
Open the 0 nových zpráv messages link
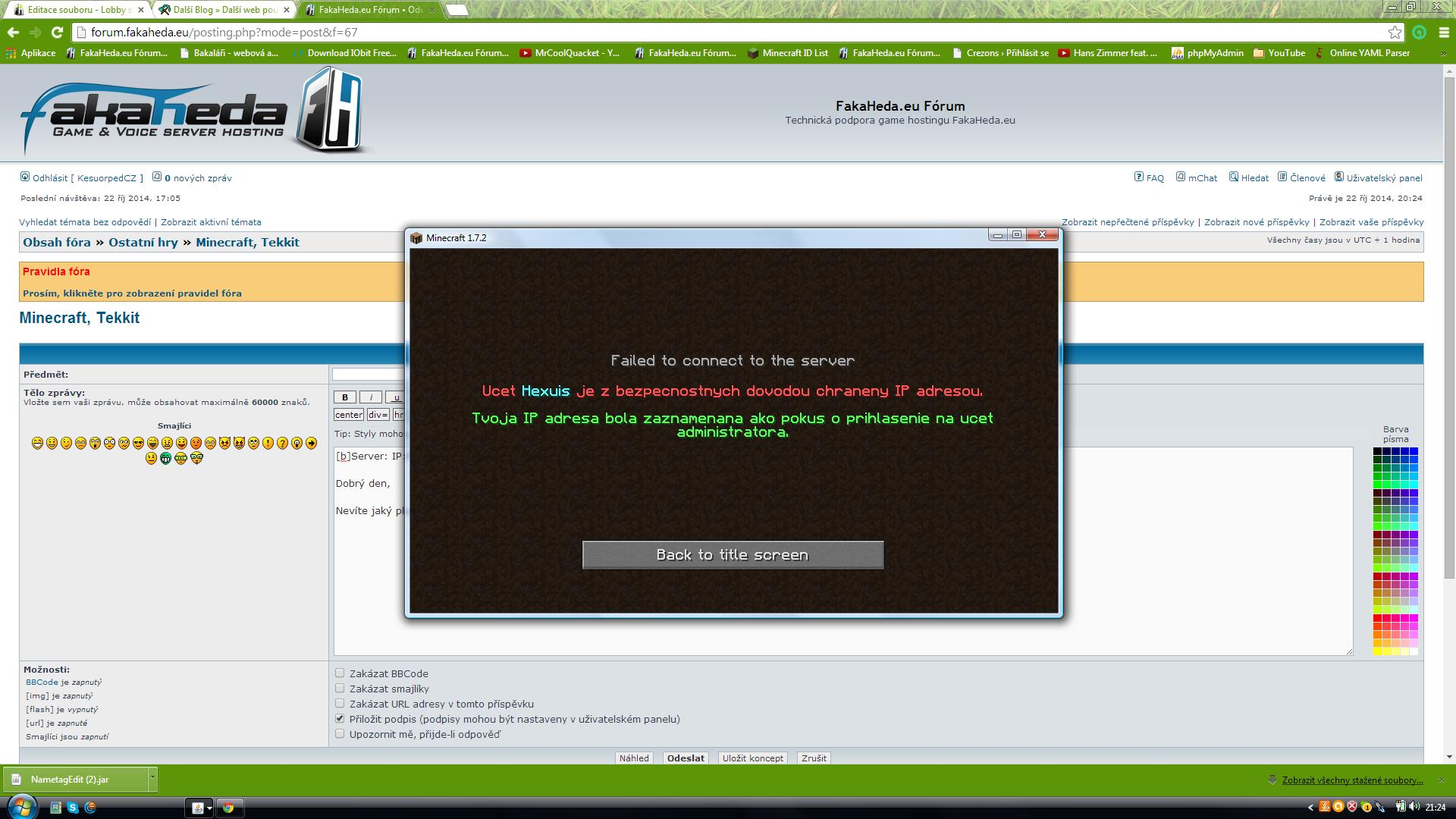click(x=192, y=178)
